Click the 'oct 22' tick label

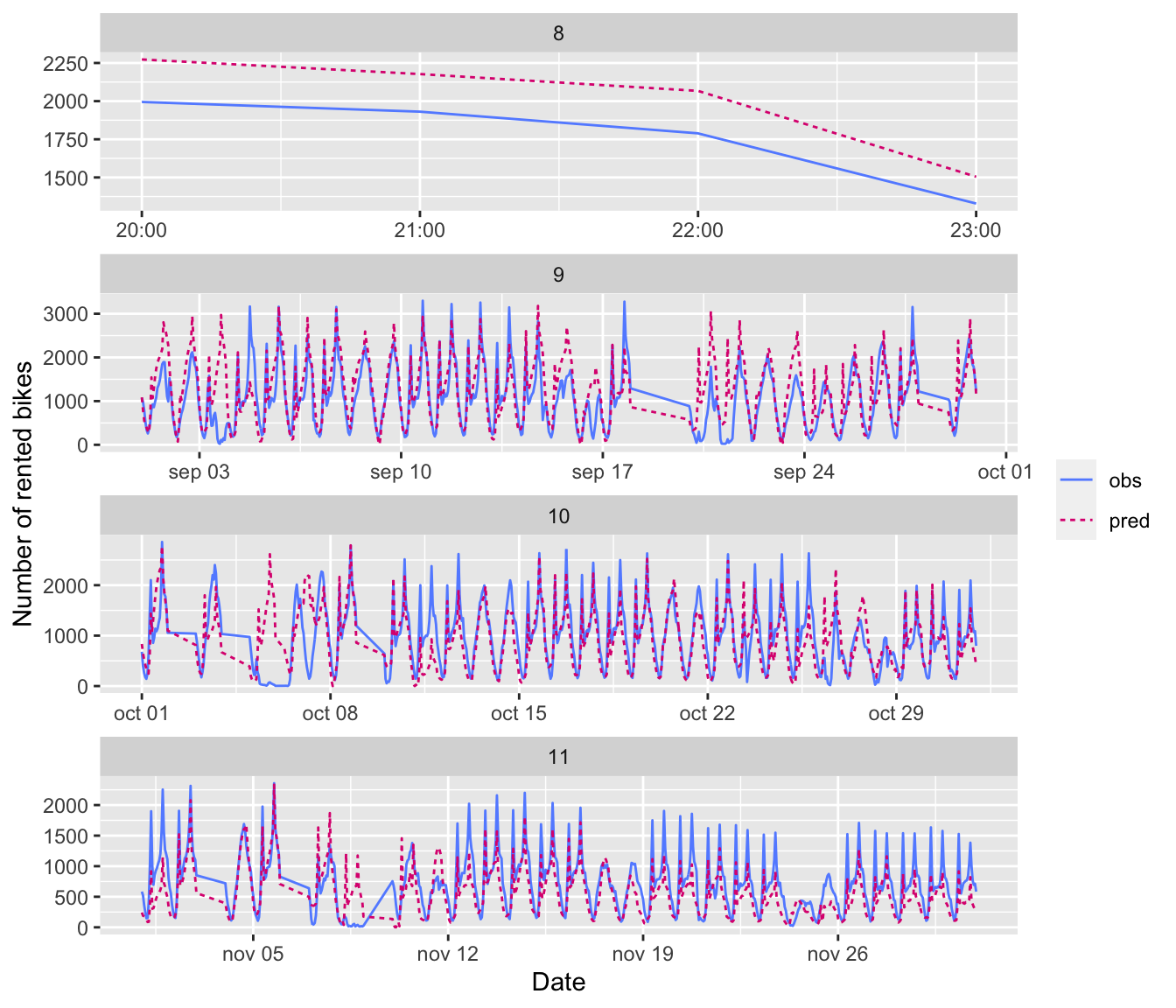707,713
